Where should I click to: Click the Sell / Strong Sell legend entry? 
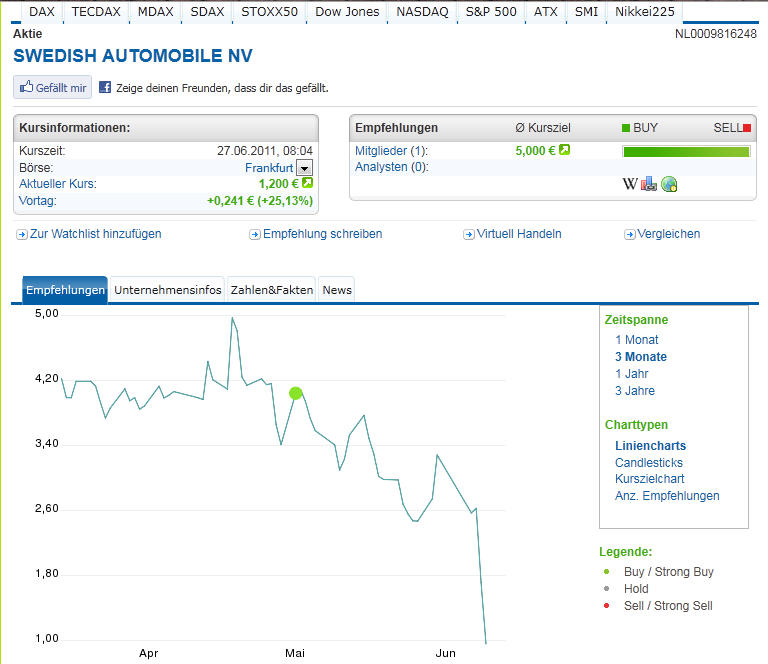tap(668, 606)
